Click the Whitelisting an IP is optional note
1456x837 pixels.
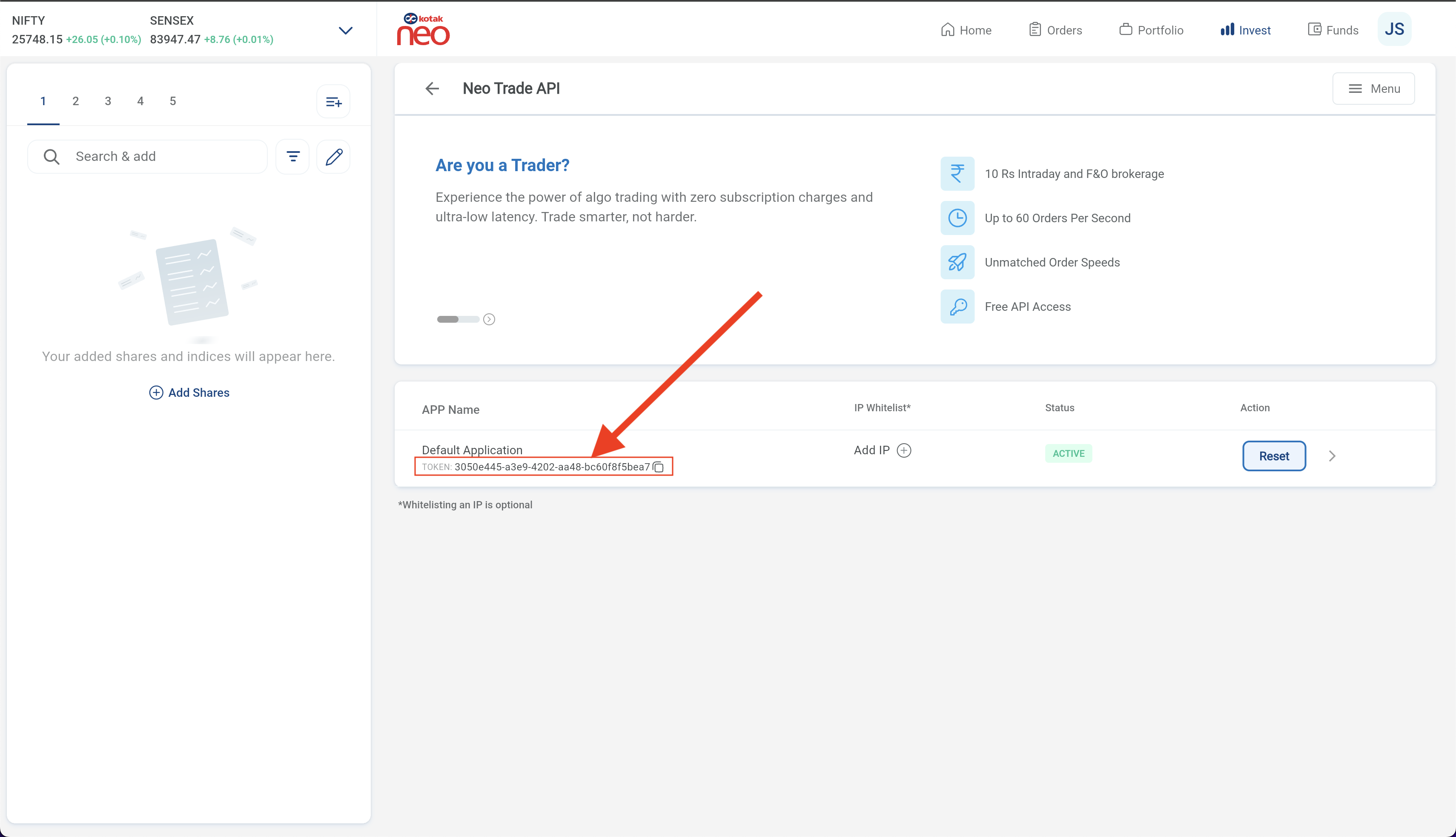tap(465, 505)
